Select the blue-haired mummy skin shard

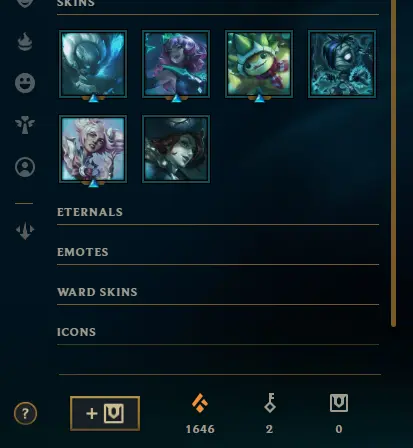342,64
